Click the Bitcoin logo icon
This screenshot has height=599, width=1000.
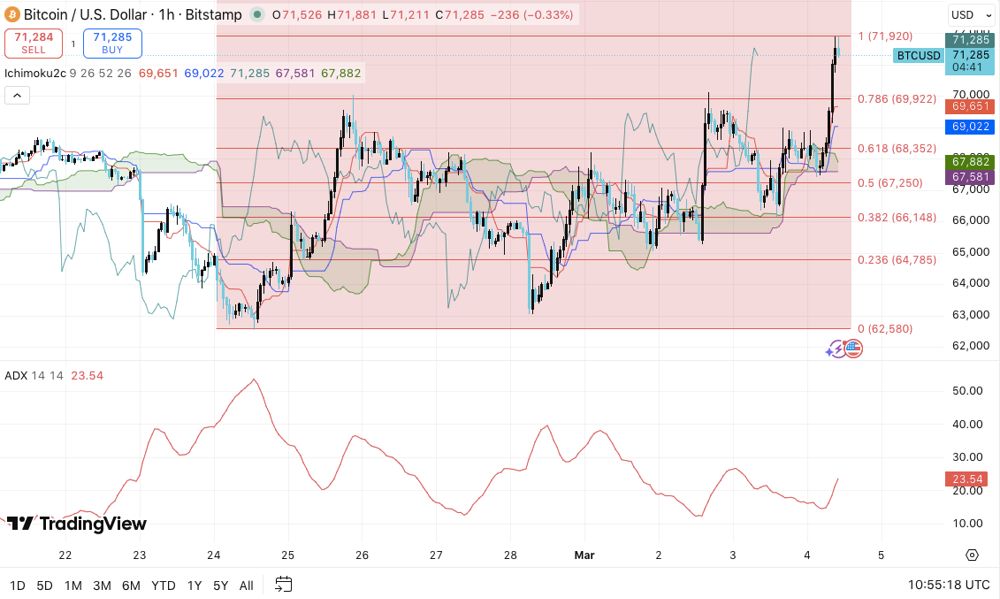[11, 14]
